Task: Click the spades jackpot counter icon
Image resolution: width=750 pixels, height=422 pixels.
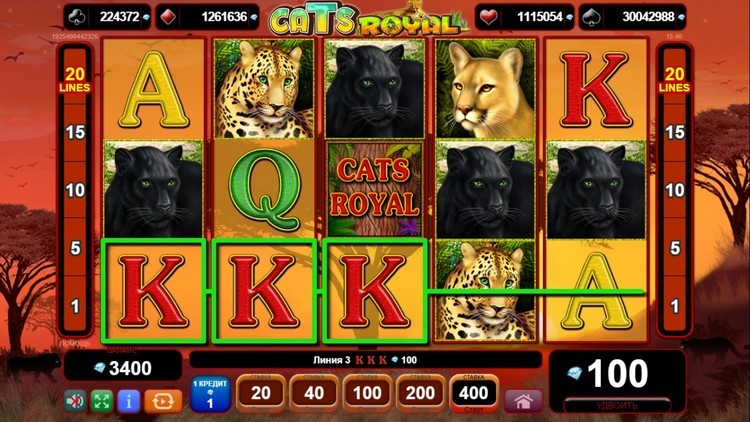Action: (x=591, y=17)
